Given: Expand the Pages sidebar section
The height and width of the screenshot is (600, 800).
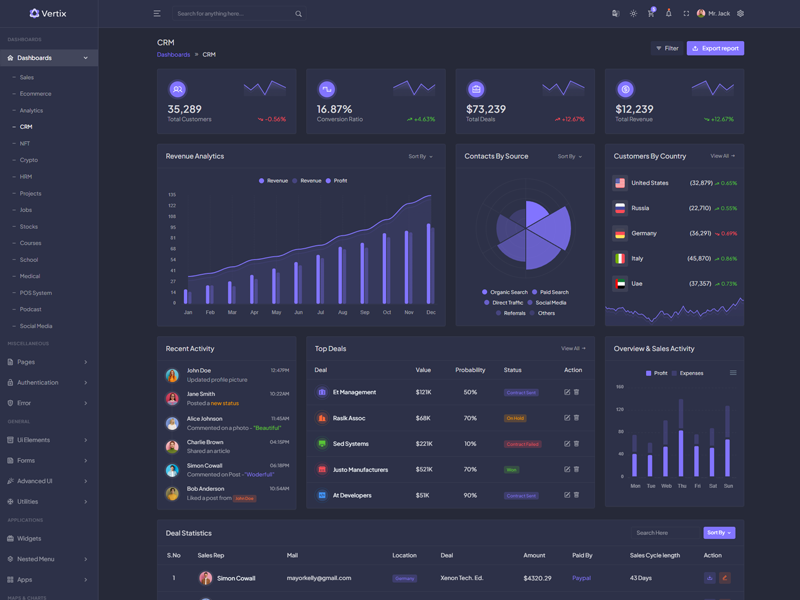Looking at the screenshot, I should coord(48,362).
